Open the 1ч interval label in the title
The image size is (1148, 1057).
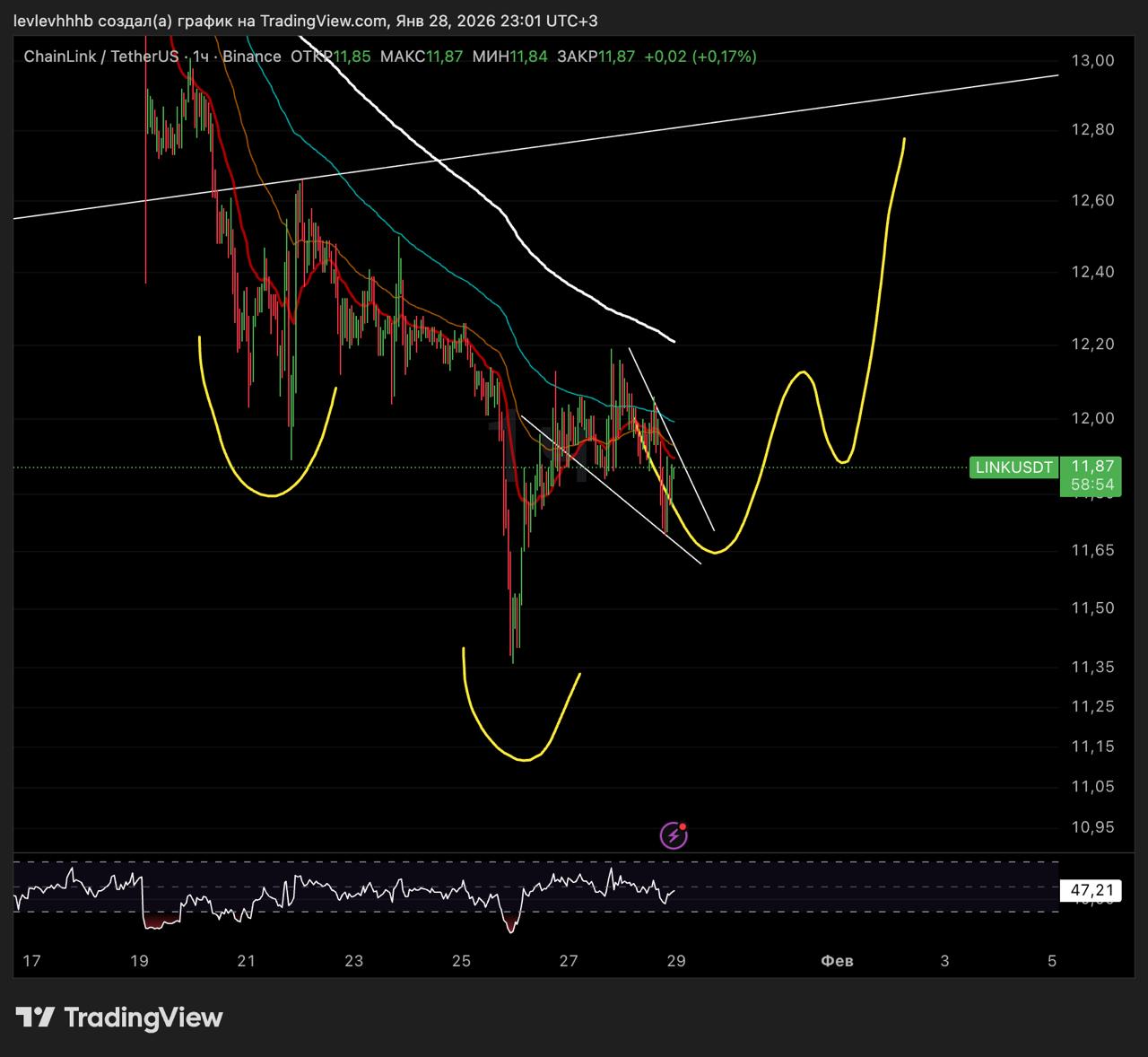click(x=201, y=57)
